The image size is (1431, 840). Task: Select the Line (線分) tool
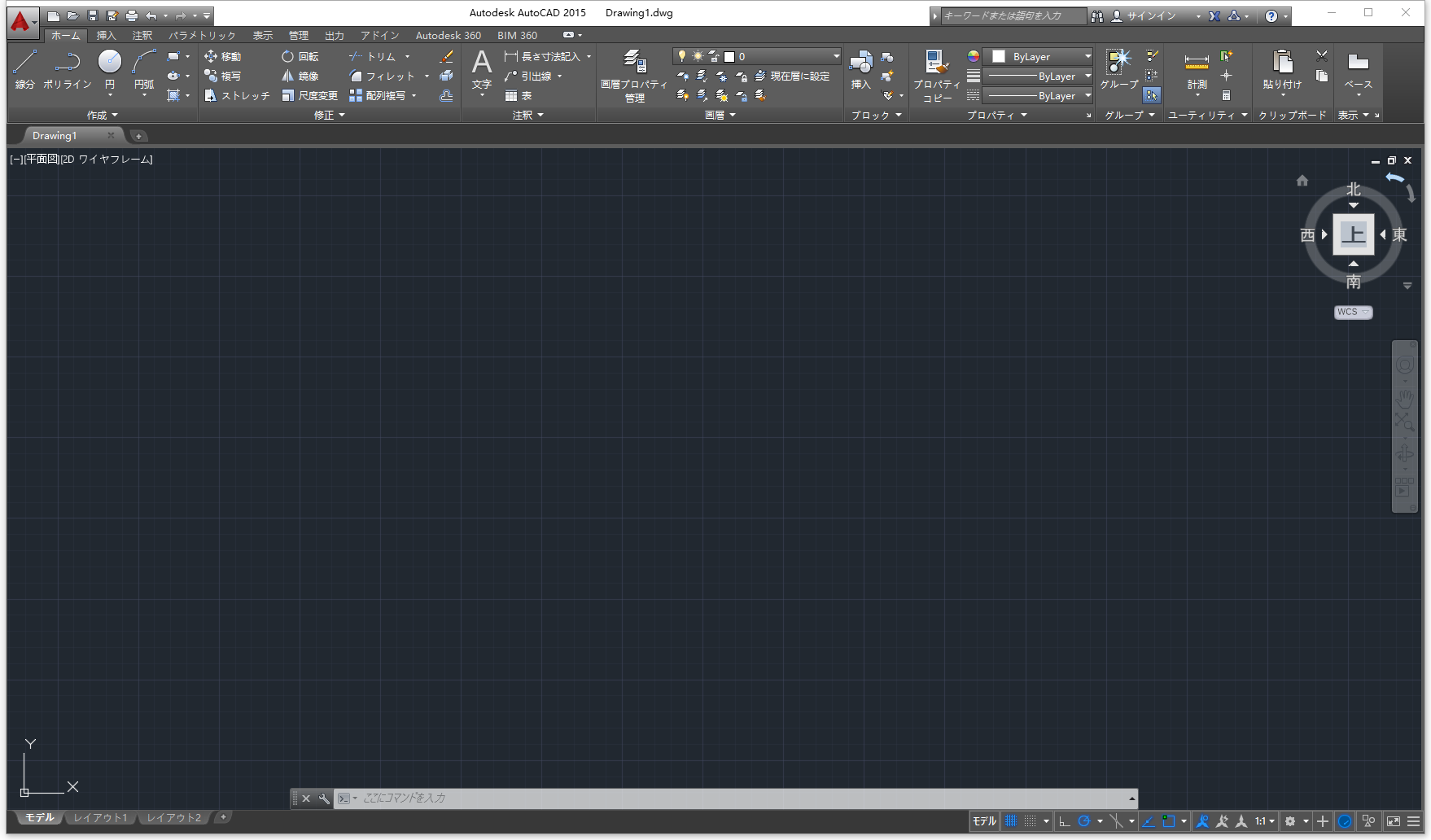pyautogui.click(x=24, y=69)
